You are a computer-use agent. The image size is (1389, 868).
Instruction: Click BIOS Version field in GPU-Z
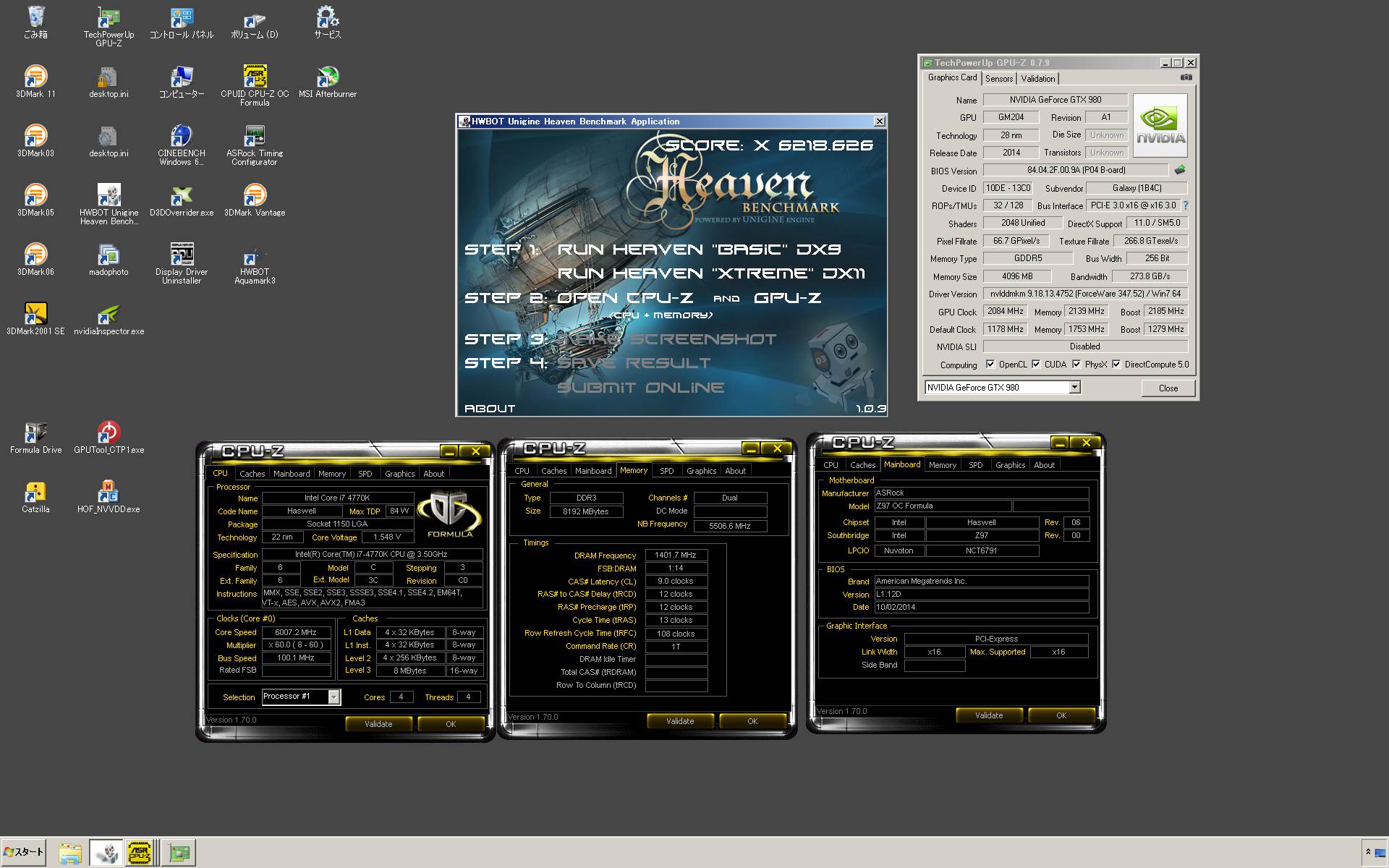1076,171
